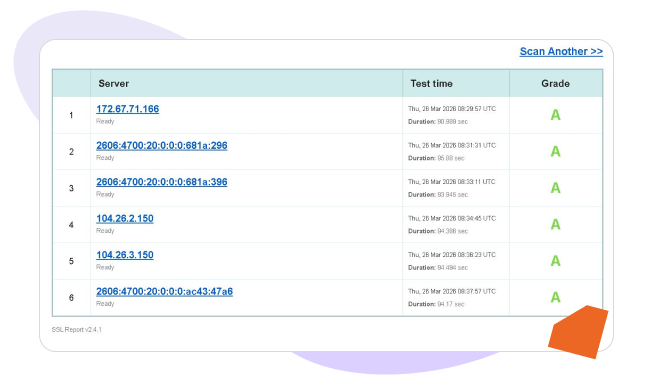
Task: Open the Scan Another link
Action: pos(561,52)
